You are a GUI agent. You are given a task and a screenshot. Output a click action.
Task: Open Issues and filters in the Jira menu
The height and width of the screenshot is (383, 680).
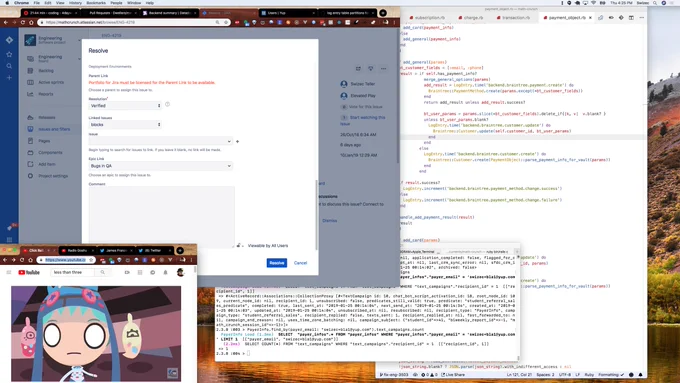point(54,129)
